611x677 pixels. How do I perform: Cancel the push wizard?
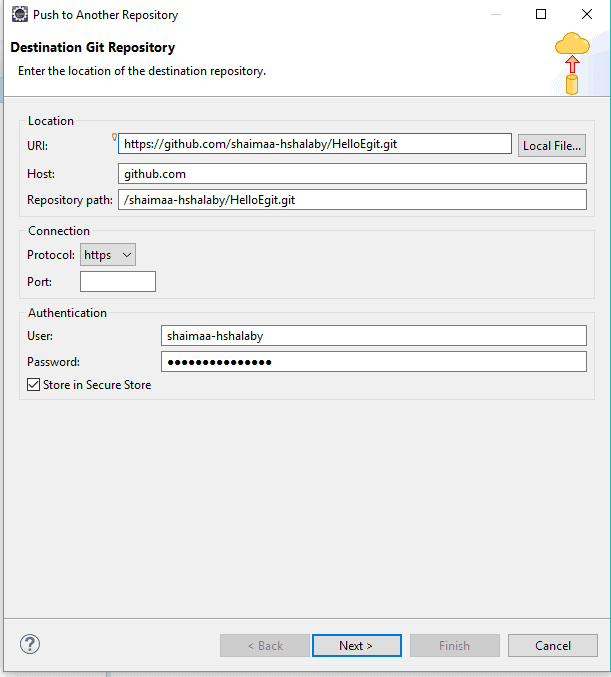pos(552,646)
